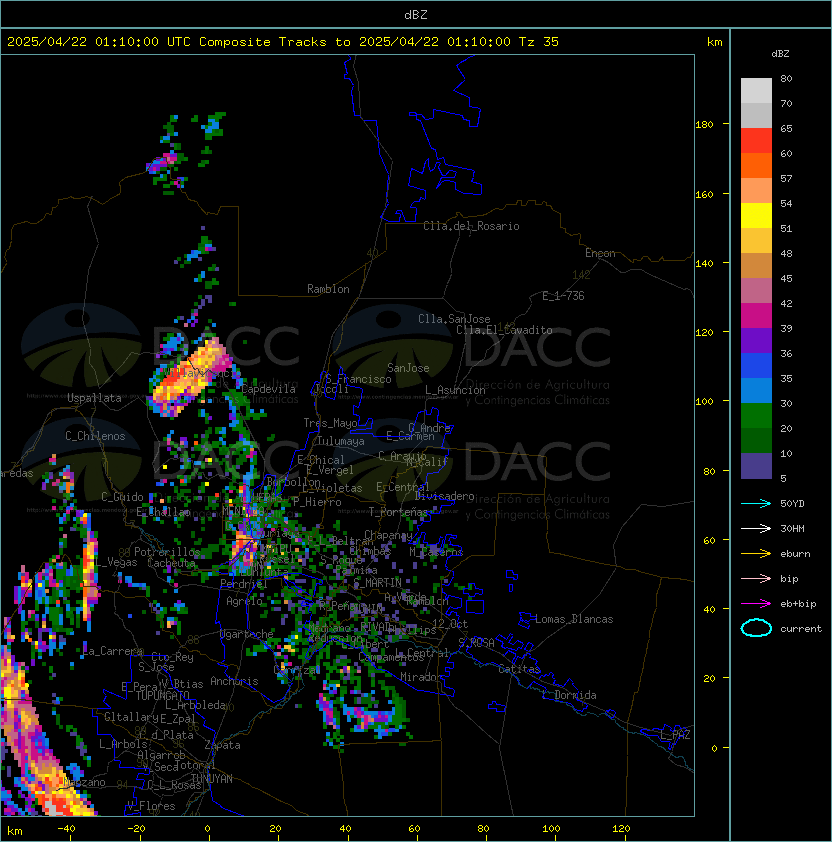Click the 100 km tick on the right axis
The image size is (832, 842).
coord(704,402)
